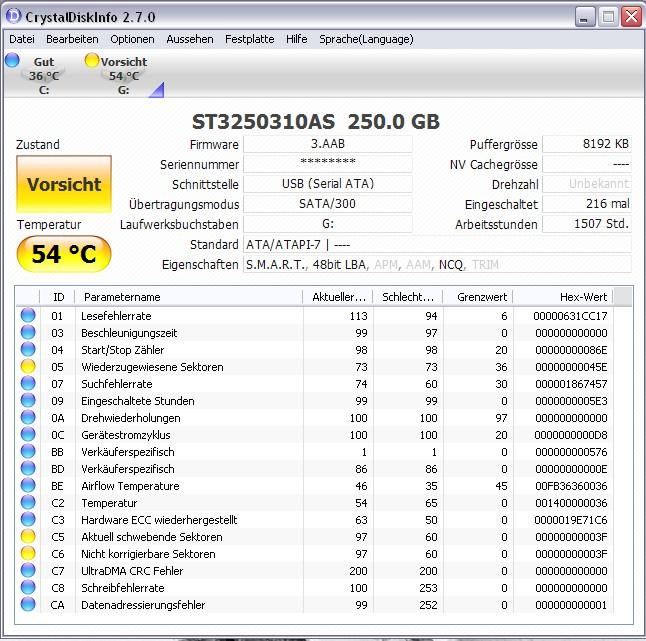This screenshot has height=641, width=646.
Task: Click hex value 00FB36360036
Action: point(571,486)
